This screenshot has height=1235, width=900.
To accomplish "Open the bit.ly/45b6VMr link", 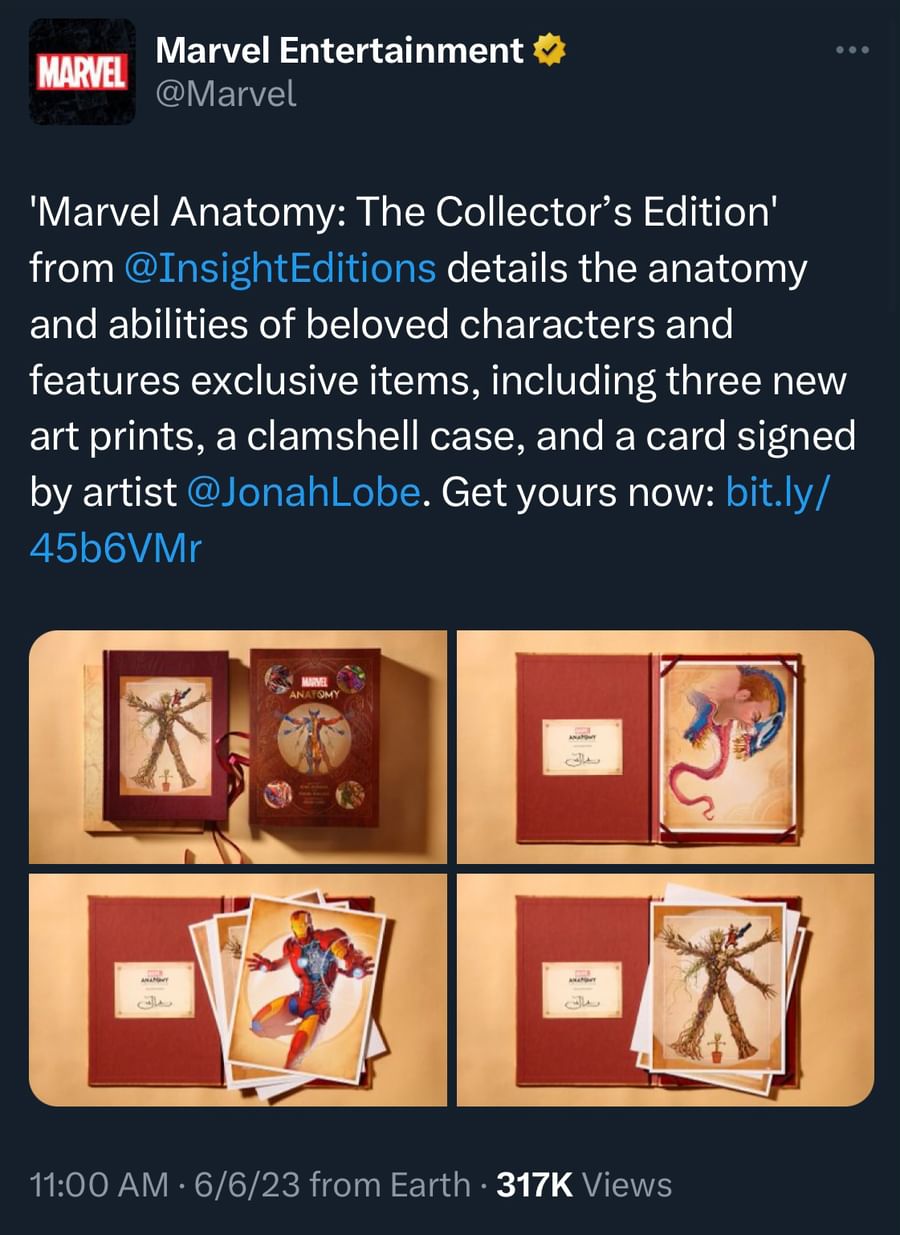I will click(430, 521).
